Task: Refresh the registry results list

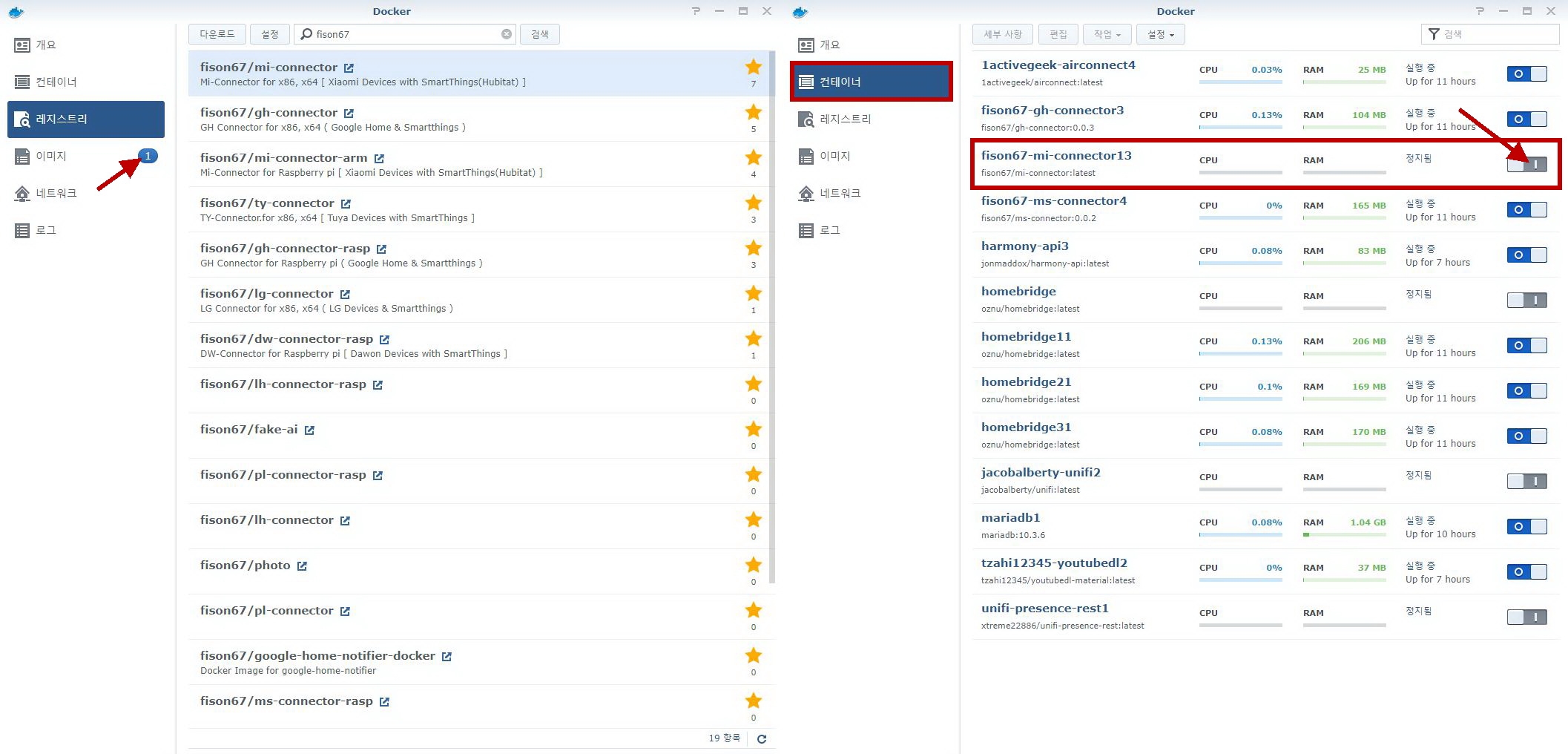Action: (x=762, y=738)
